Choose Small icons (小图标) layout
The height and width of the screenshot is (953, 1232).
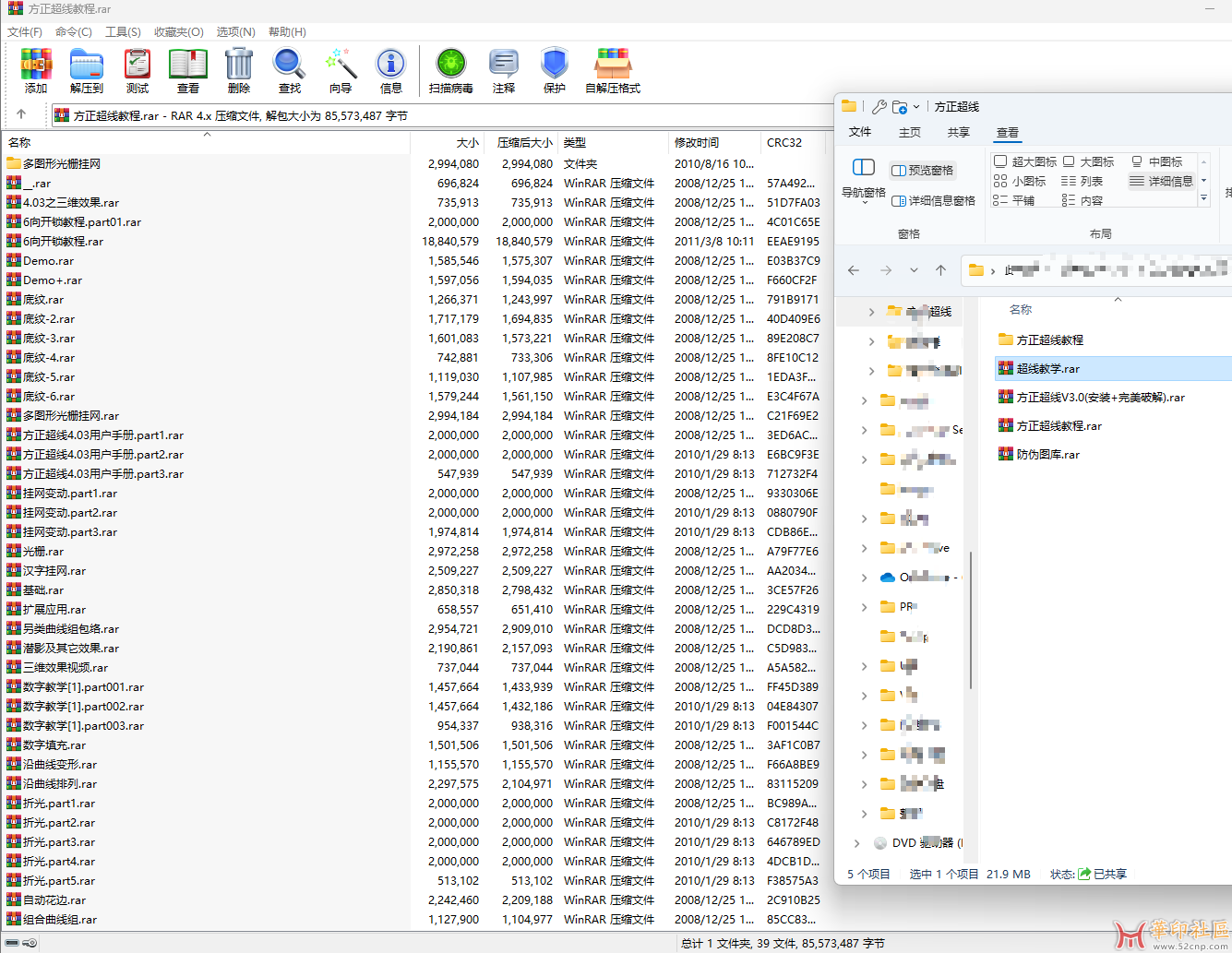(1020, 181)
